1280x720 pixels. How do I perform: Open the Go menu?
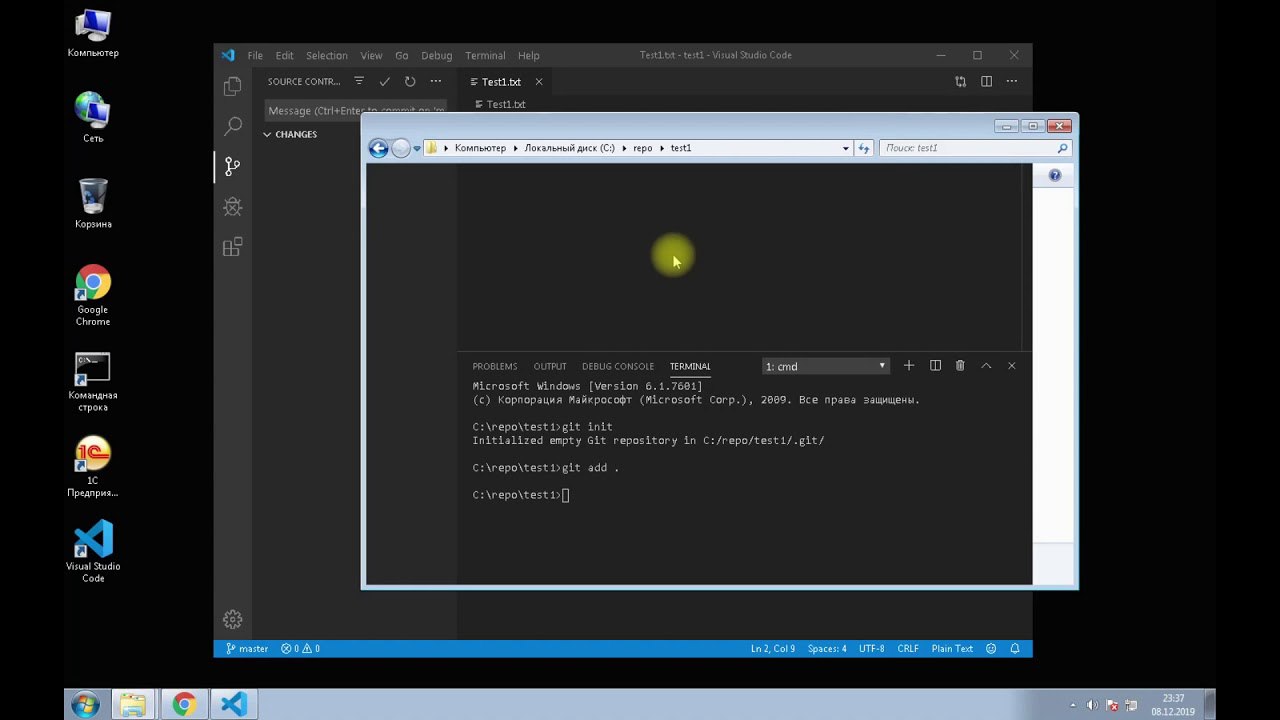coord(402,55)
